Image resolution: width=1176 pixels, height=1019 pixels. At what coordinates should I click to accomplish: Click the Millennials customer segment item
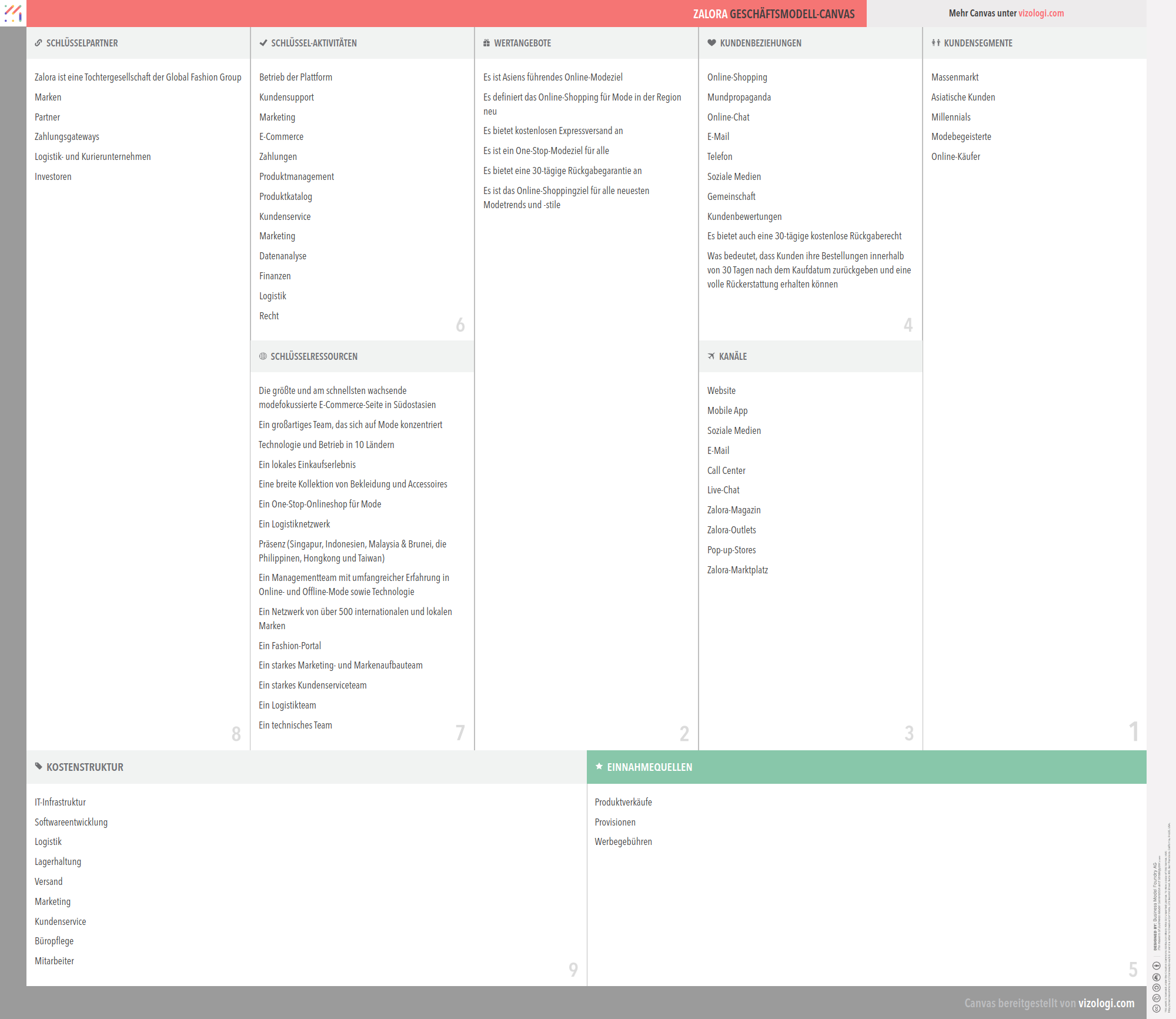951,117
